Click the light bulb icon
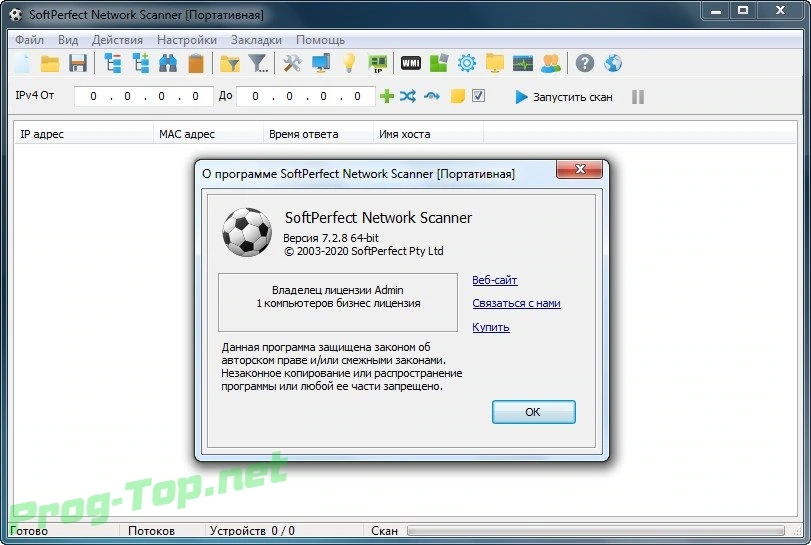The image size is (811, 545). (x=349, y=64)
